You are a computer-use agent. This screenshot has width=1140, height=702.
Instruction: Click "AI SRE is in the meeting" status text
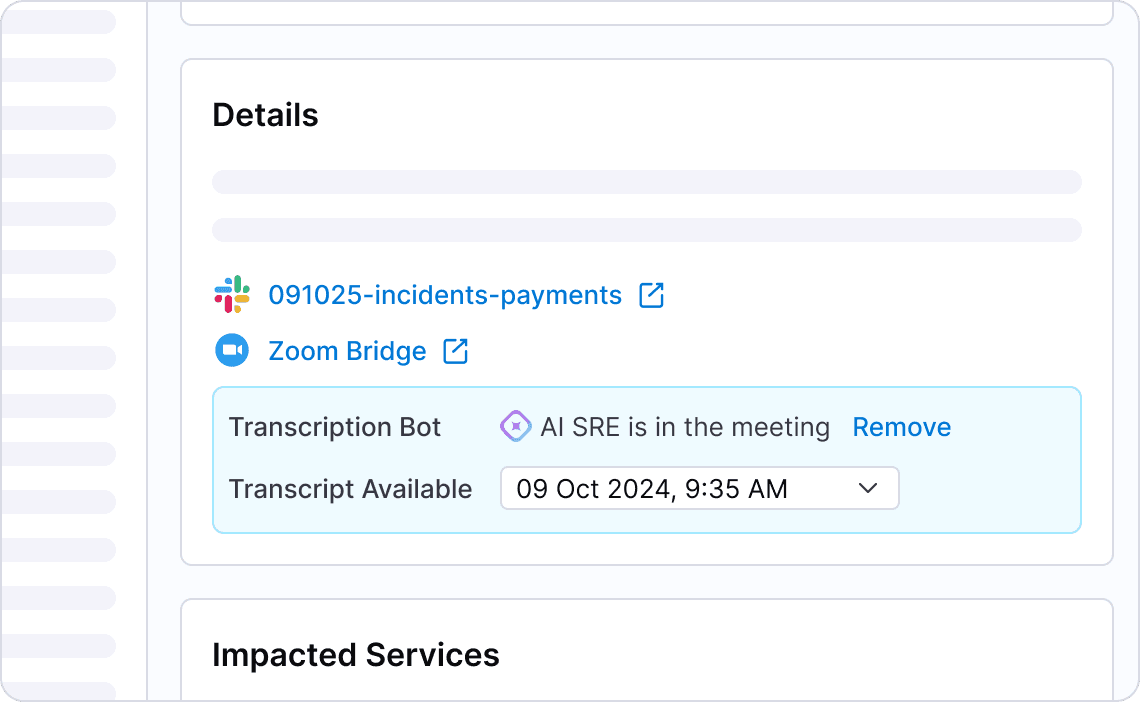pos(685,428)
